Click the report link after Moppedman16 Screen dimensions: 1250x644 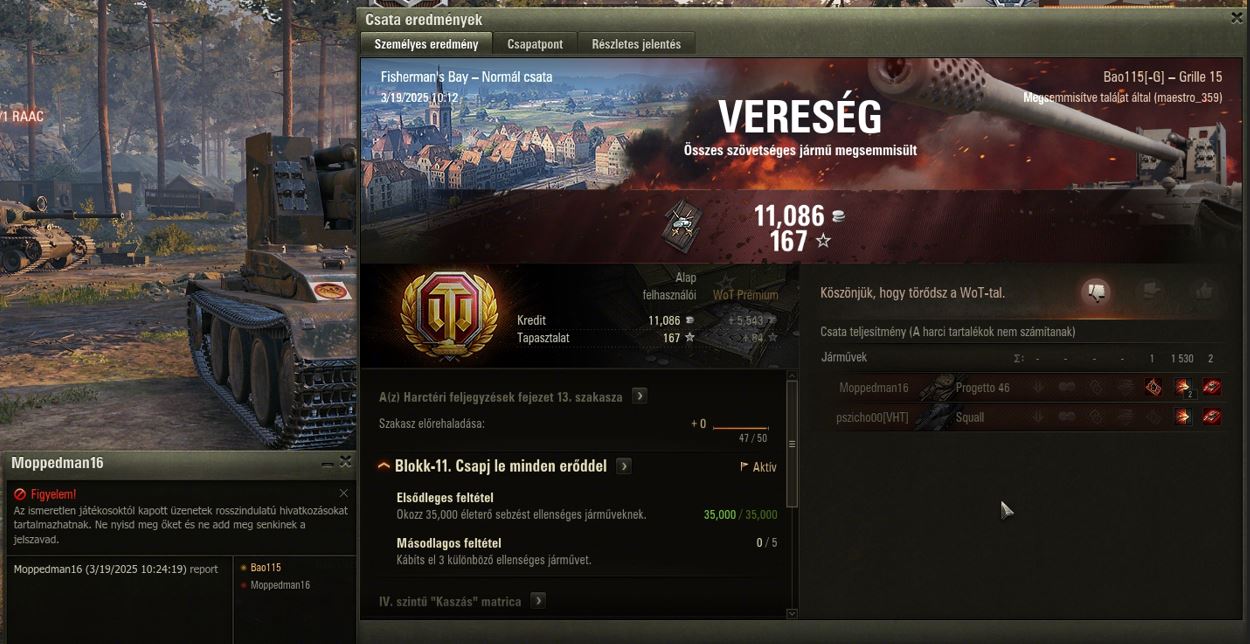point(204,569)
